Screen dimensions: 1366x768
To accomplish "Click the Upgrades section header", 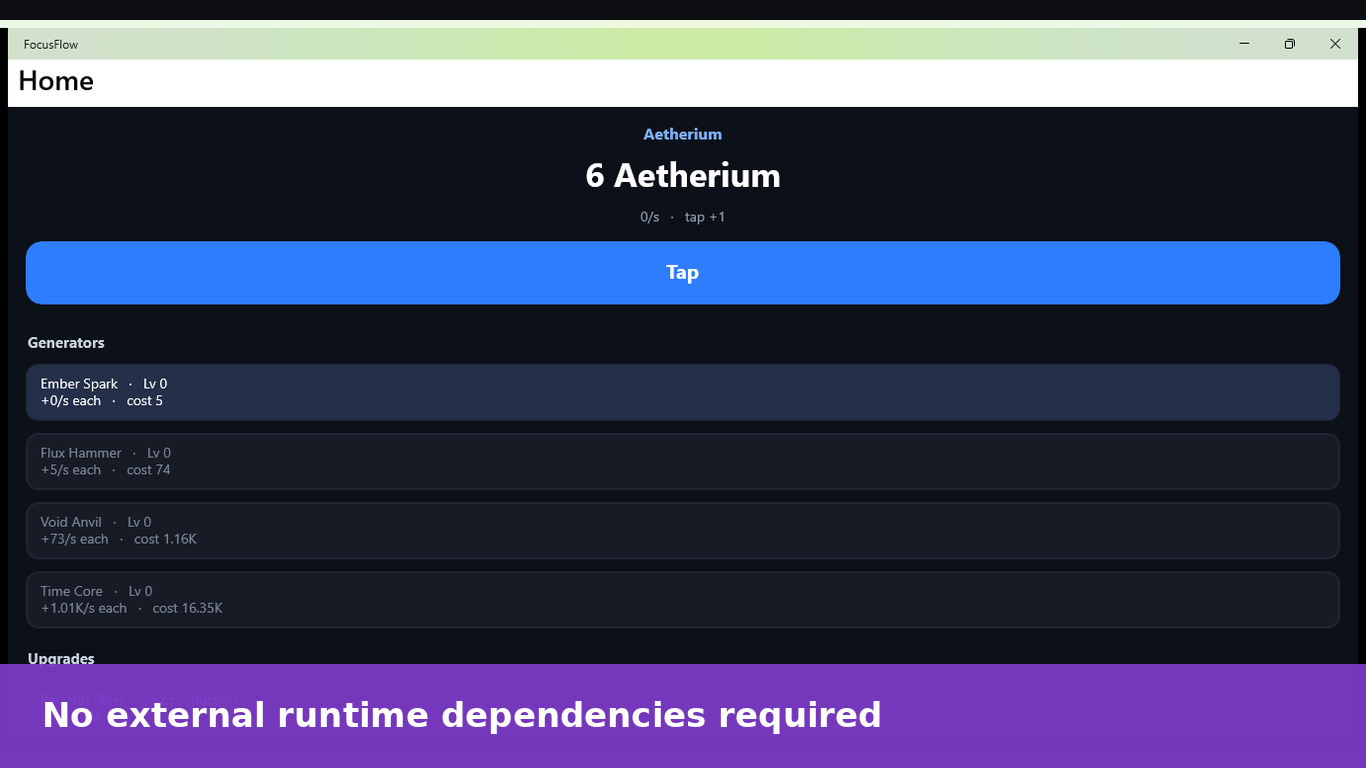I will coord(61,658).
